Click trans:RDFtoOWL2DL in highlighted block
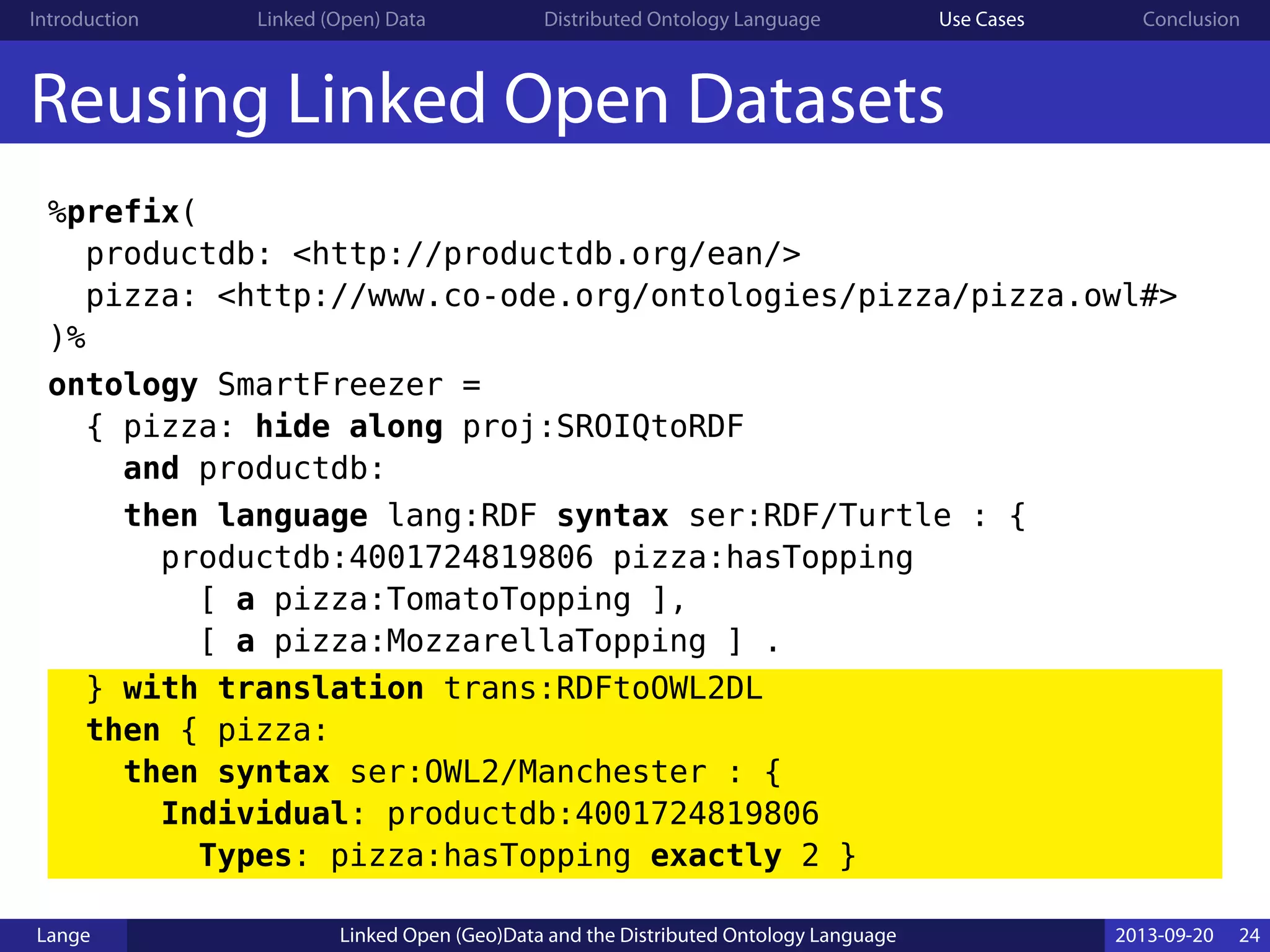The image size is (1270, 952). pos(603,689)
